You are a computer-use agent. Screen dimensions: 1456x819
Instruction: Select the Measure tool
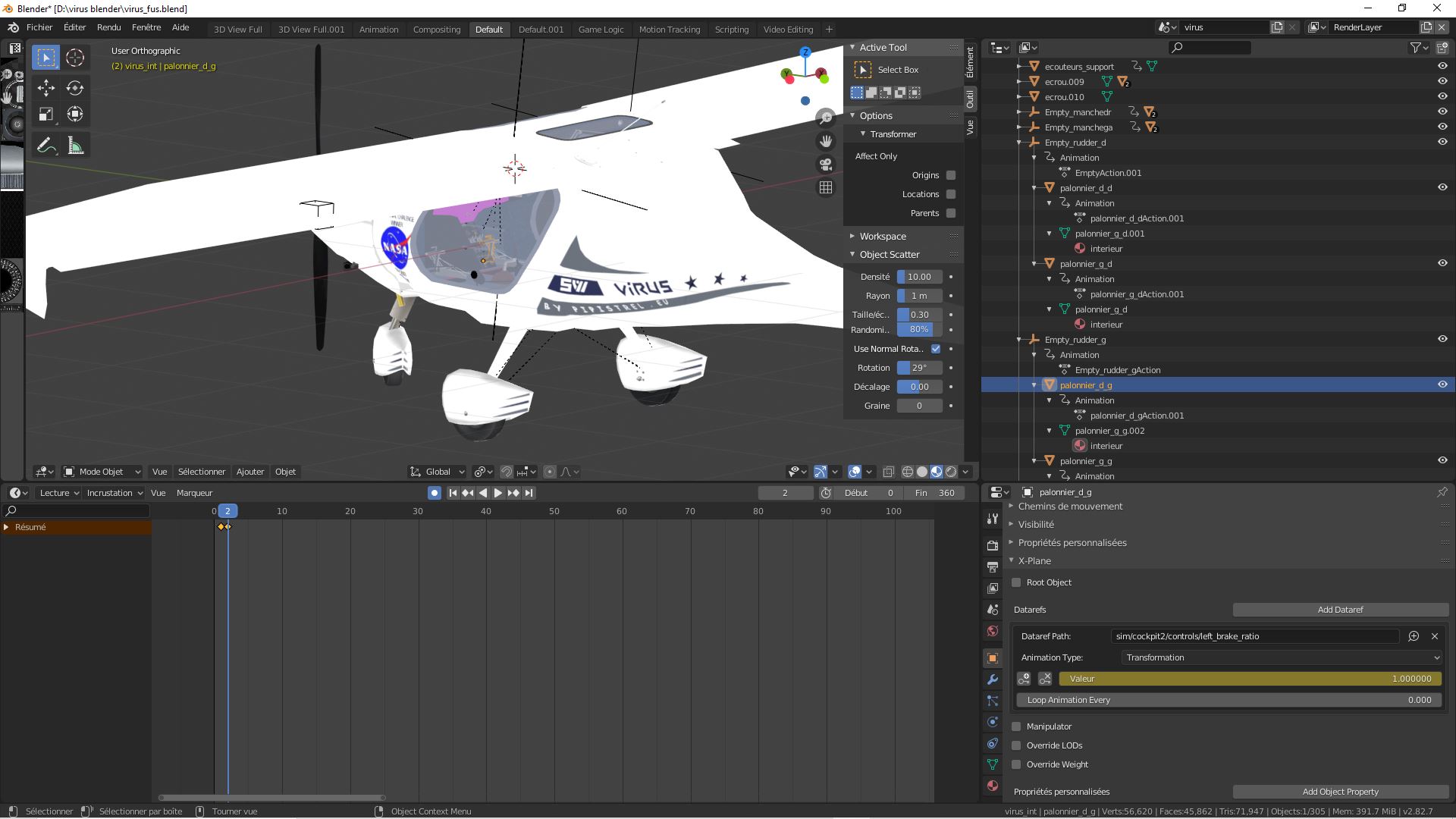click(74, 144)
